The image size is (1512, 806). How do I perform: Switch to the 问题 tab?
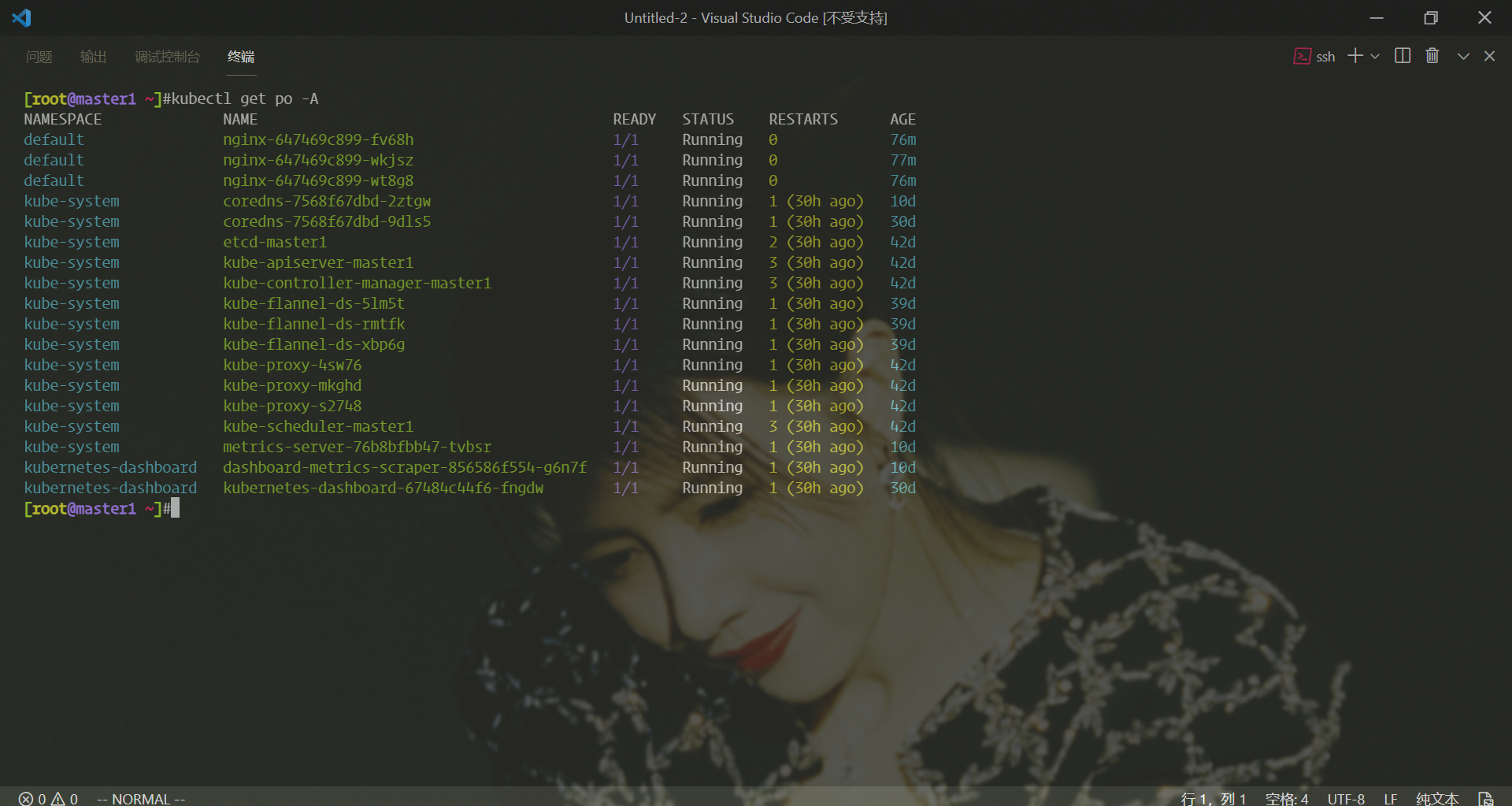39,57
